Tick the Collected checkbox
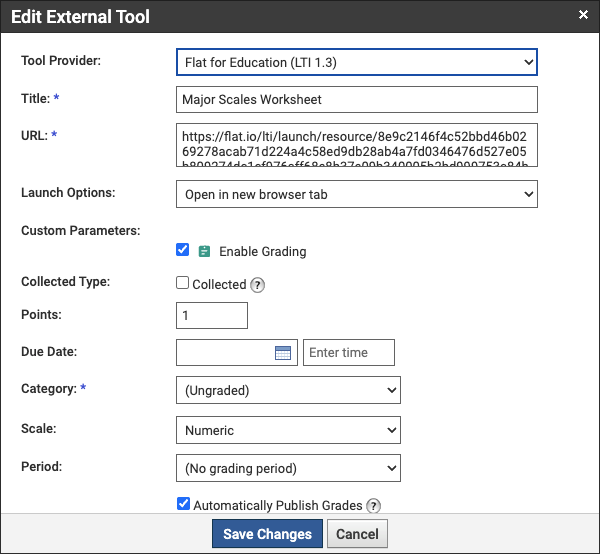600x554 pixels. click(x=183, y=283)
